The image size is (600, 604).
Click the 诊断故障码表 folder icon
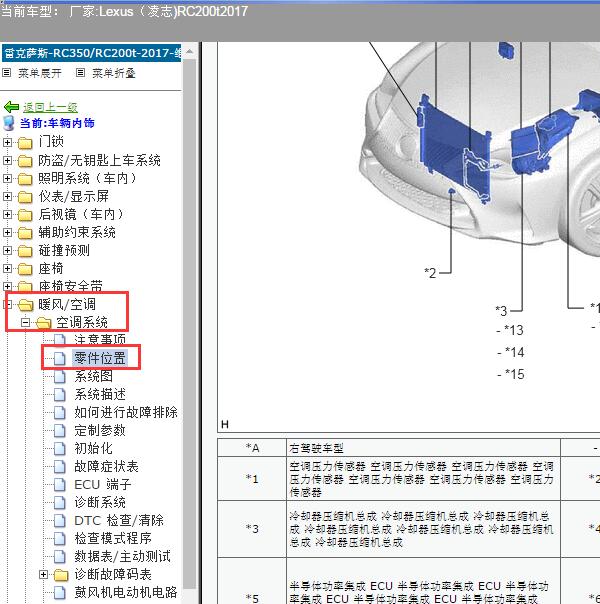(61, 575)
